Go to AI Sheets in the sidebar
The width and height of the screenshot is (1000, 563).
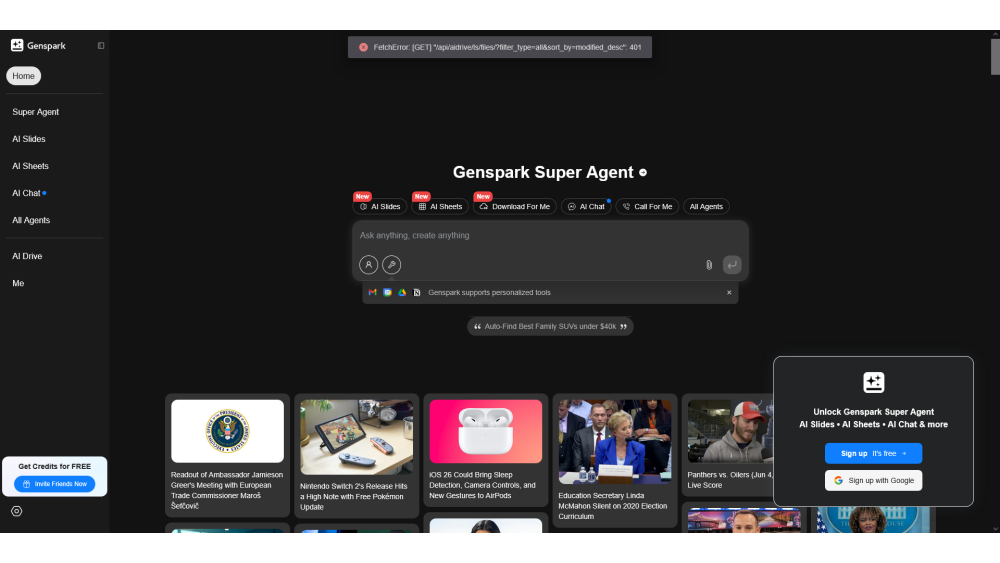(x=31, y=166)
